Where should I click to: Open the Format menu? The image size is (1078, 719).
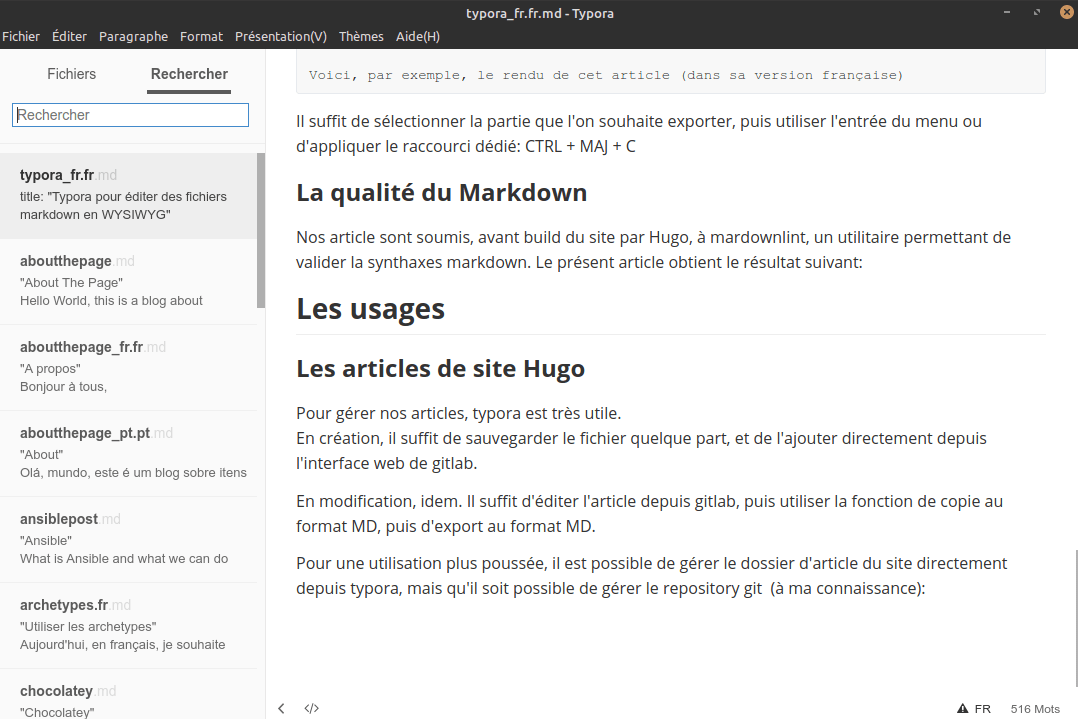(x=201, y=36)
